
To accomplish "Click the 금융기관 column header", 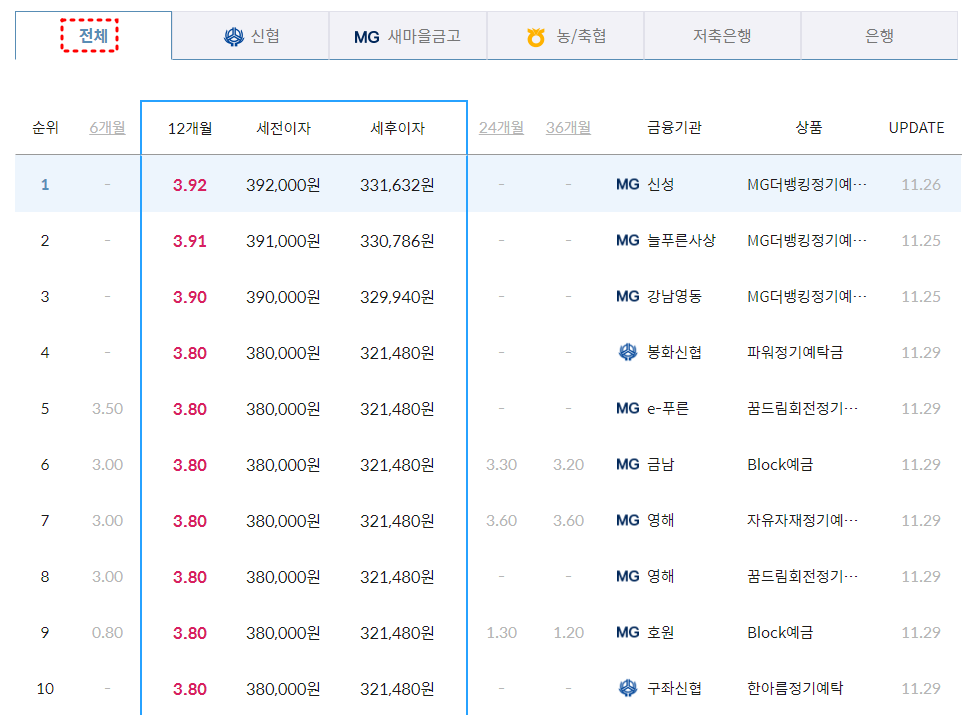I will point(674,128).
